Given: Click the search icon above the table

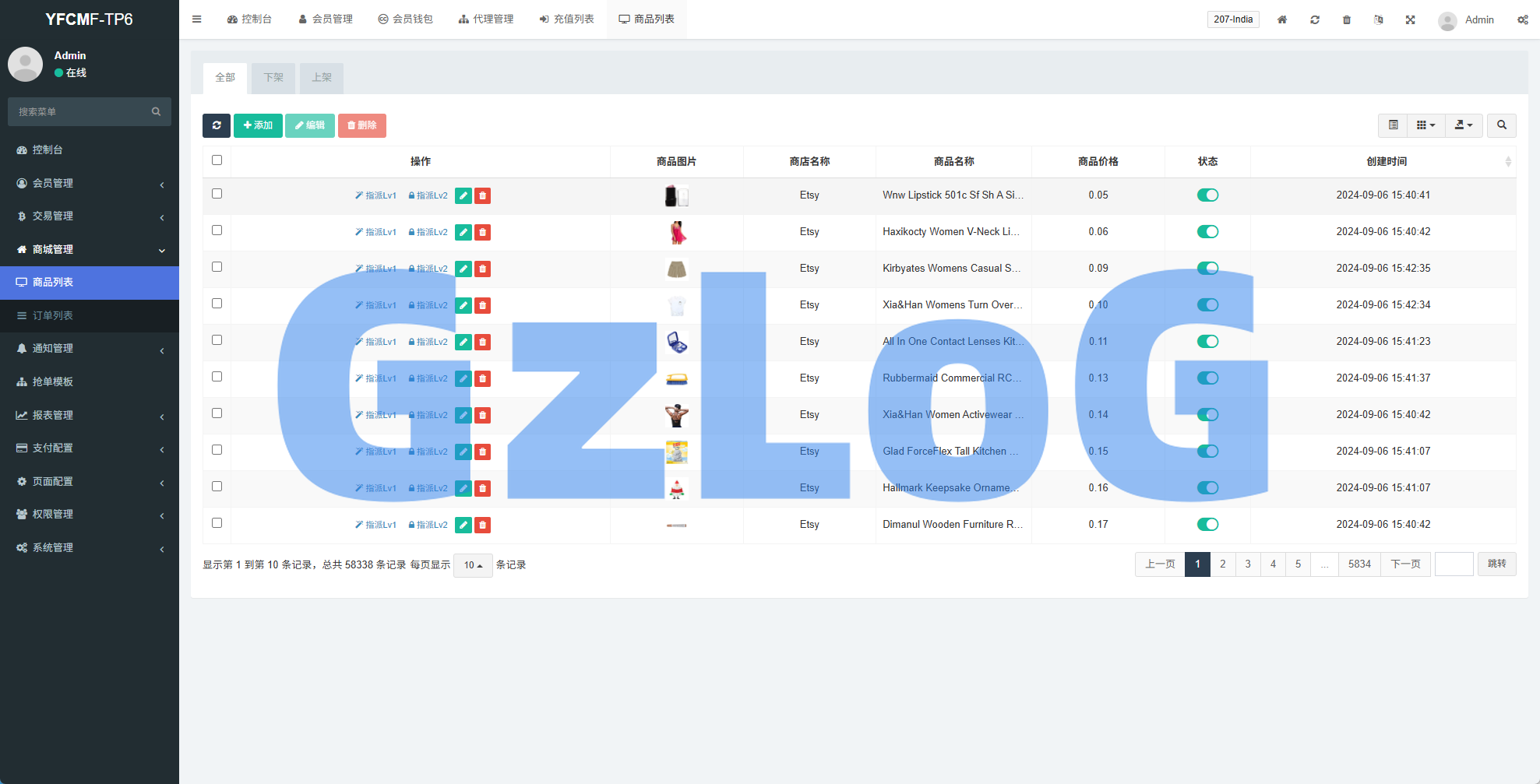Looking at the screenshot, I should [x=1501, y=125].
